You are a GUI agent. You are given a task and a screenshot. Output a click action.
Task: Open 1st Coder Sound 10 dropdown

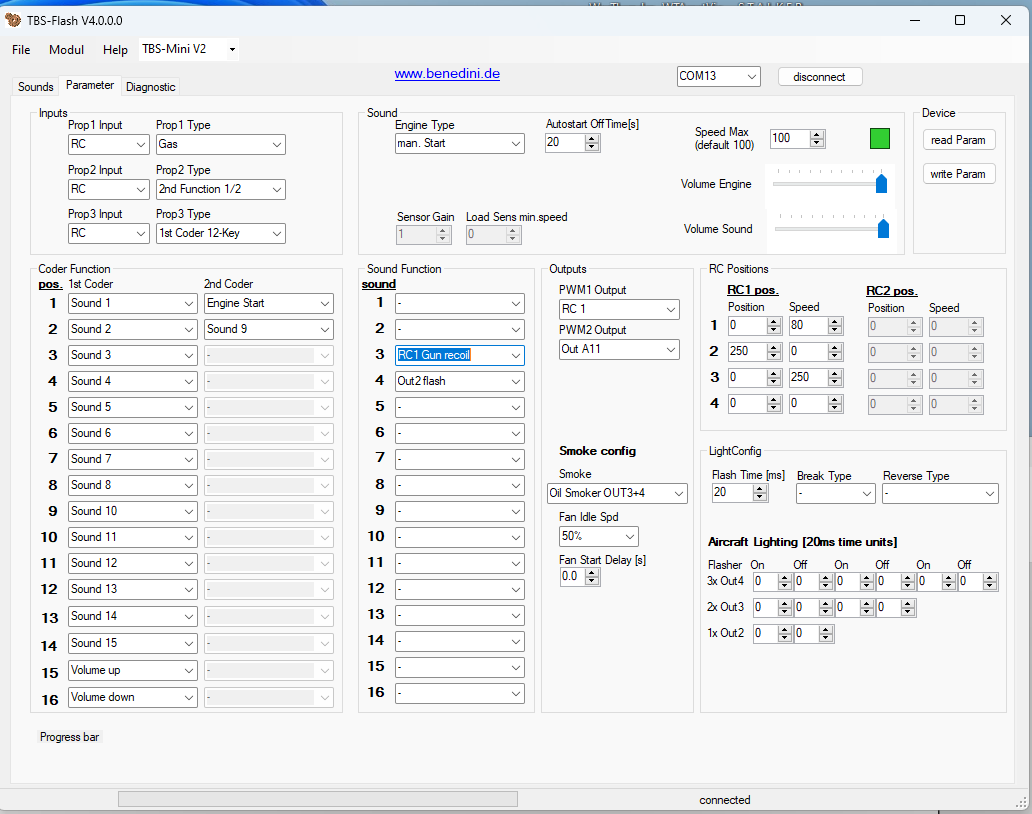[x=133, y=511]
